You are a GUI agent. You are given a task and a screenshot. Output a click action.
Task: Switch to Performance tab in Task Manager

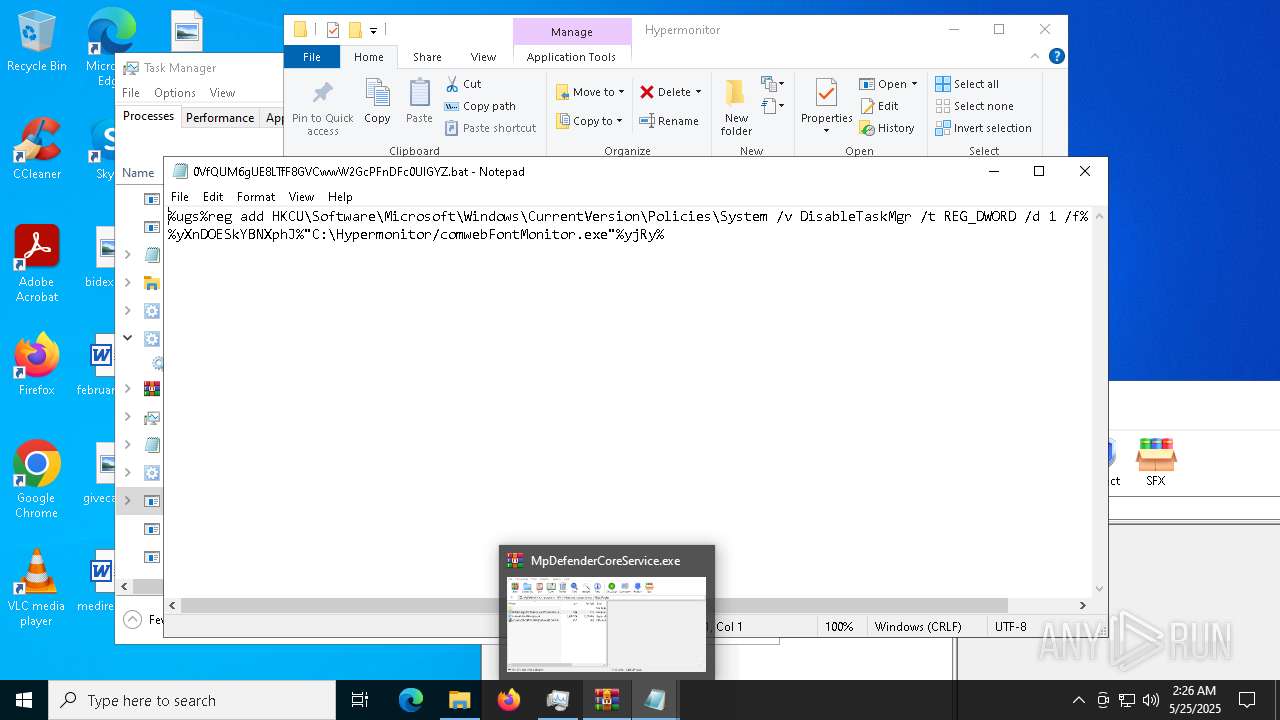[x=220, y=118]
